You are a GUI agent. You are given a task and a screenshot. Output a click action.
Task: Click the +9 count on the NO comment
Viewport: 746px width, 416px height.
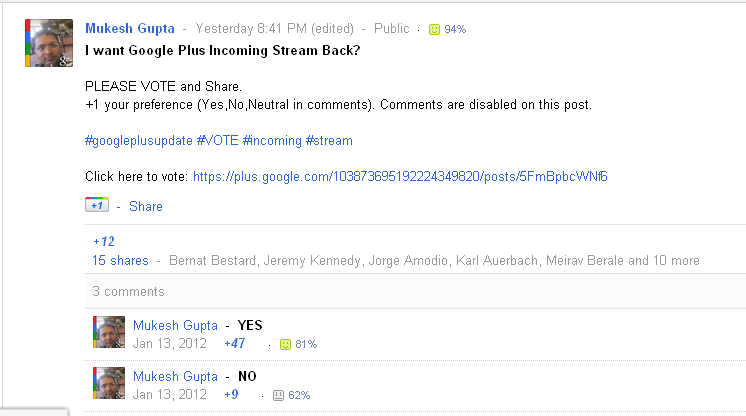[x=232, y=395]
